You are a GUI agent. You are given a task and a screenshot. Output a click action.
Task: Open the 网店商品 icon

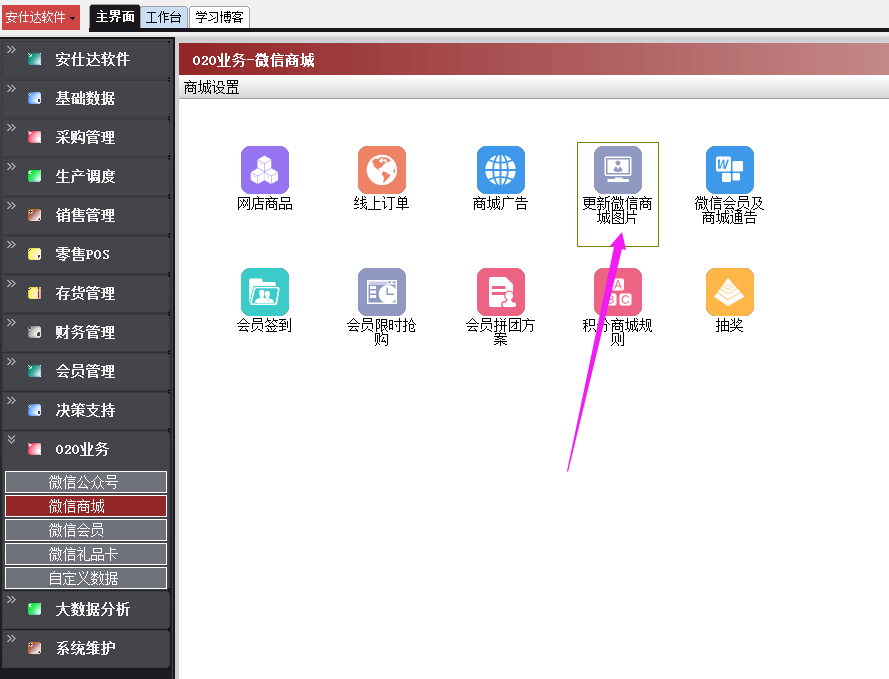265,170
